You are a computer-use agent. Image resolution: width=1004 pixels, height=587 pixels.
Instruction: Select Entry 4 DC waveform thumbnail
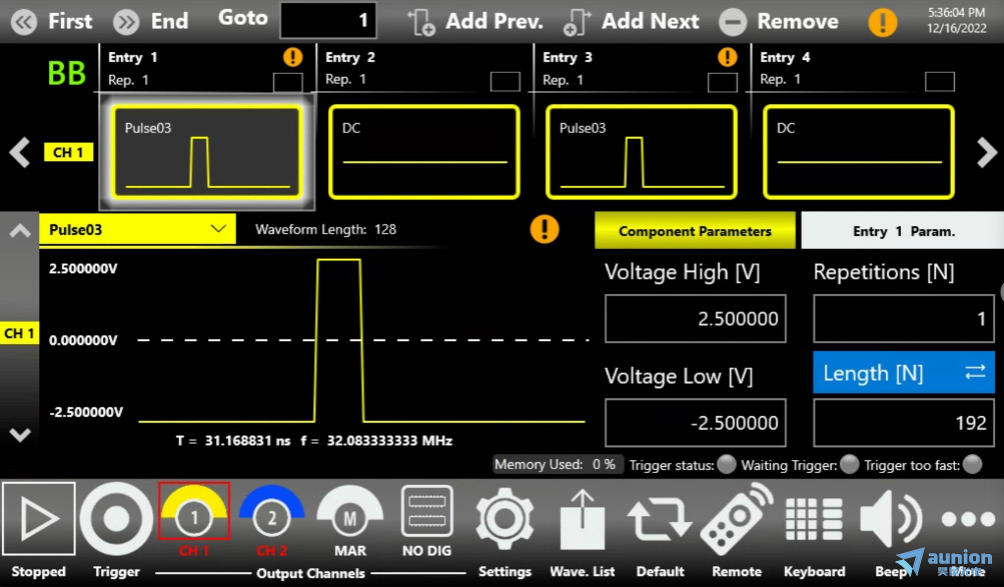point(858,152)
